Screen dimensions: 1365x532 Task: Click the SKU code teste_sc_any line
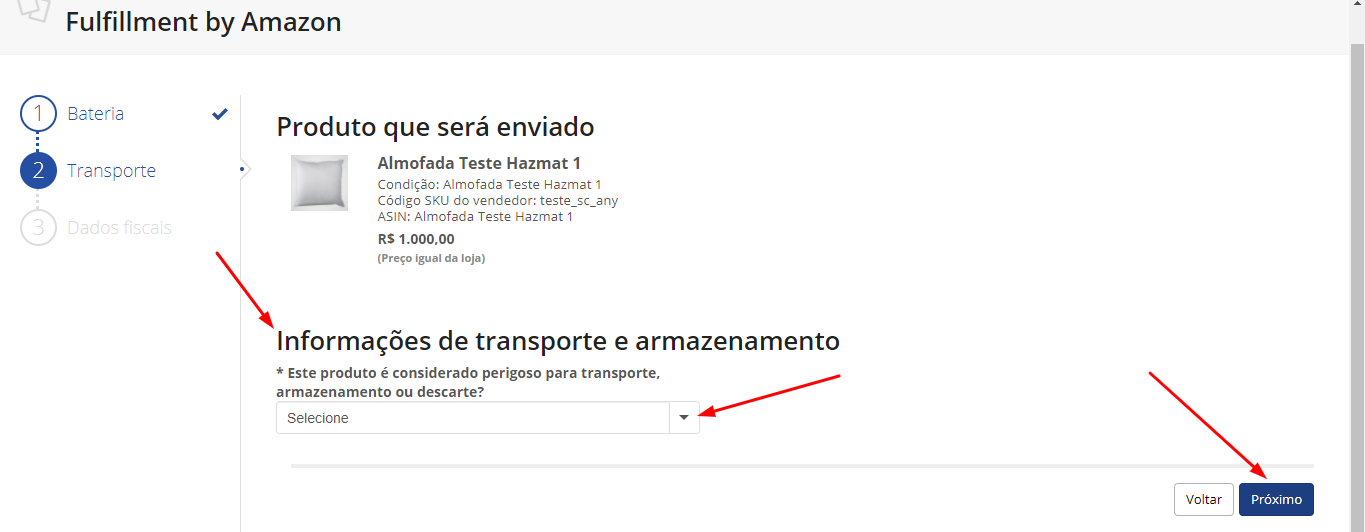[498, 200]
